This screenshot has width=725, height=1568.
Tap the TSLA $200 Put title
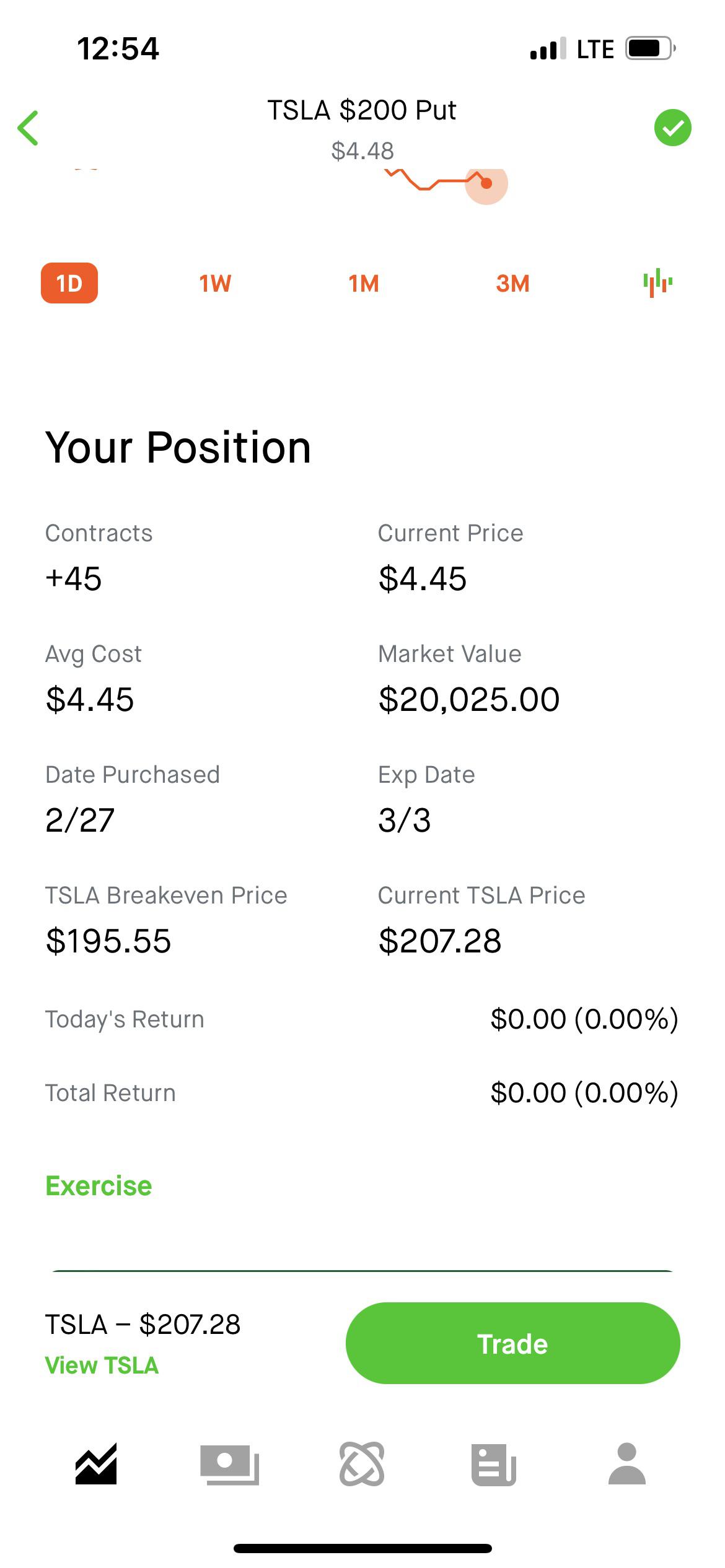point(362,110)
